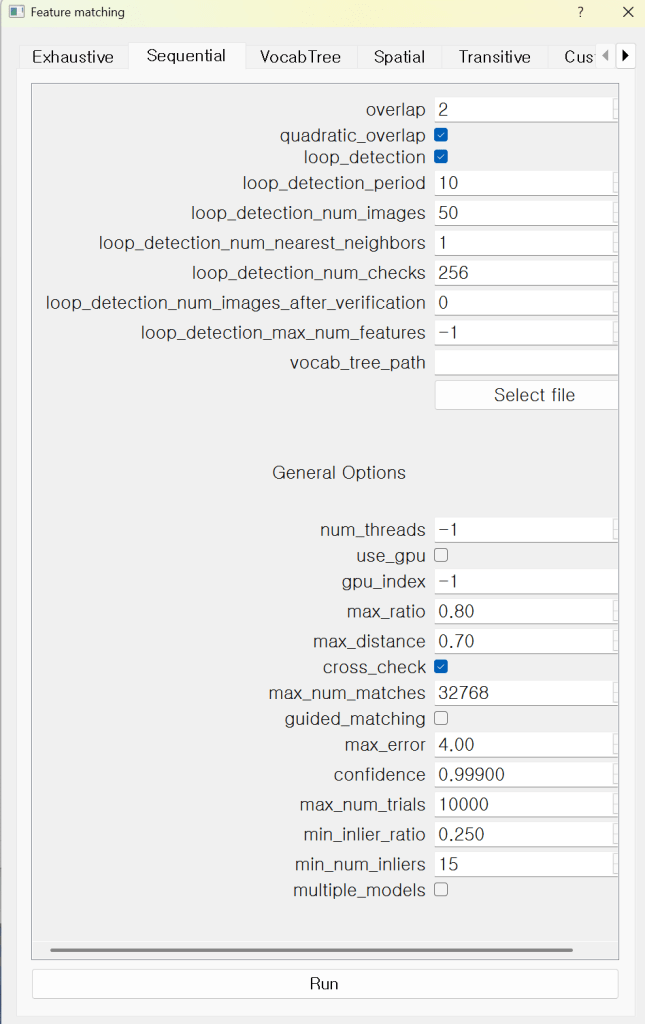
Task: Open the VocabTree tab
Action: 300,57
